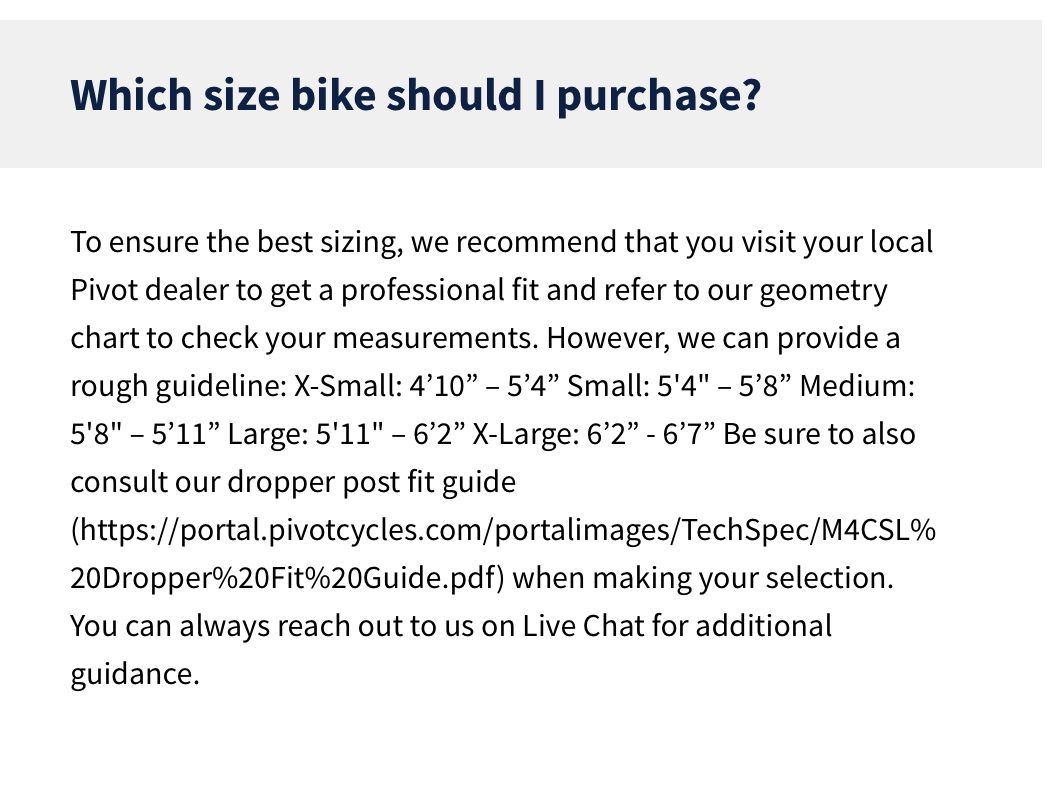Click the final word "guidance."

point(135,674)
